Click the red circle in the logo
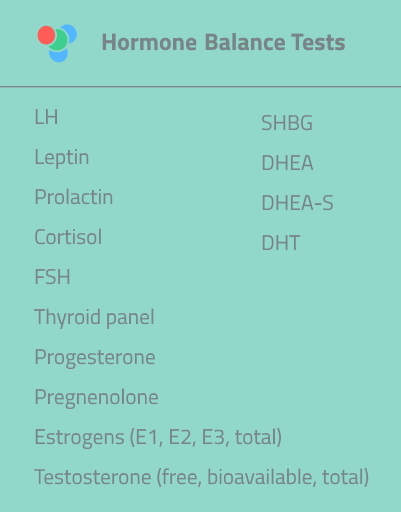Screen dimensions: 401x512 [x=46, y=35]
